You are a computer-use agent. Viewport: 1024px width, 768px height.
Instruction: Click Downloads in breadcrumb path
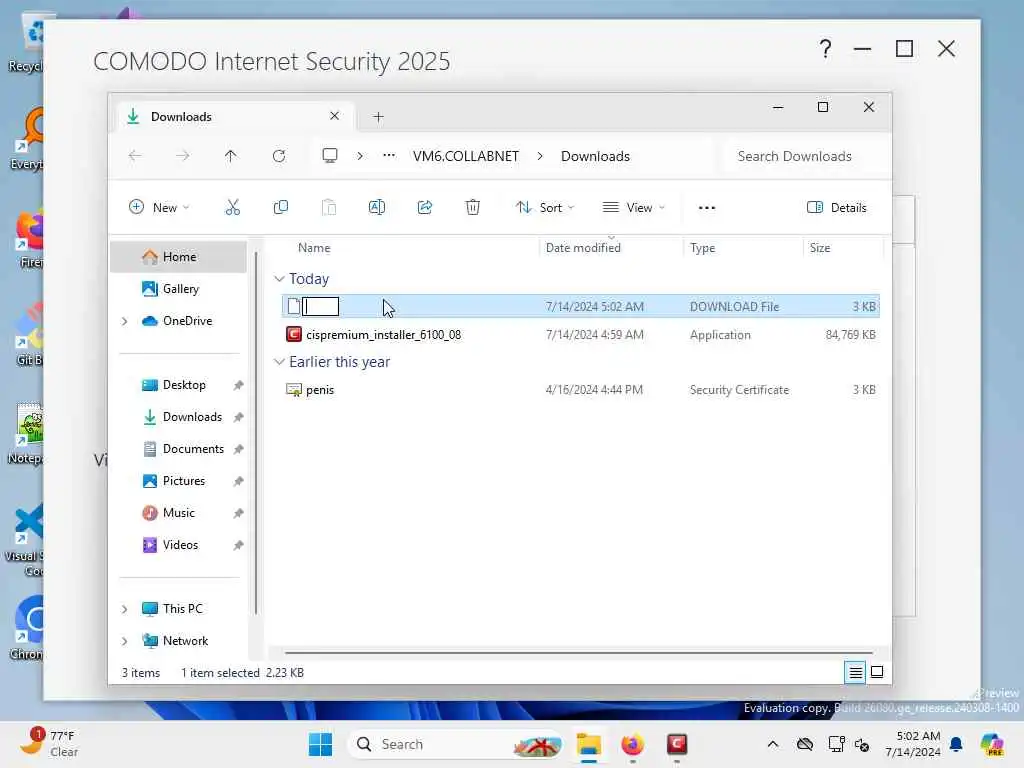click(596, 156)
